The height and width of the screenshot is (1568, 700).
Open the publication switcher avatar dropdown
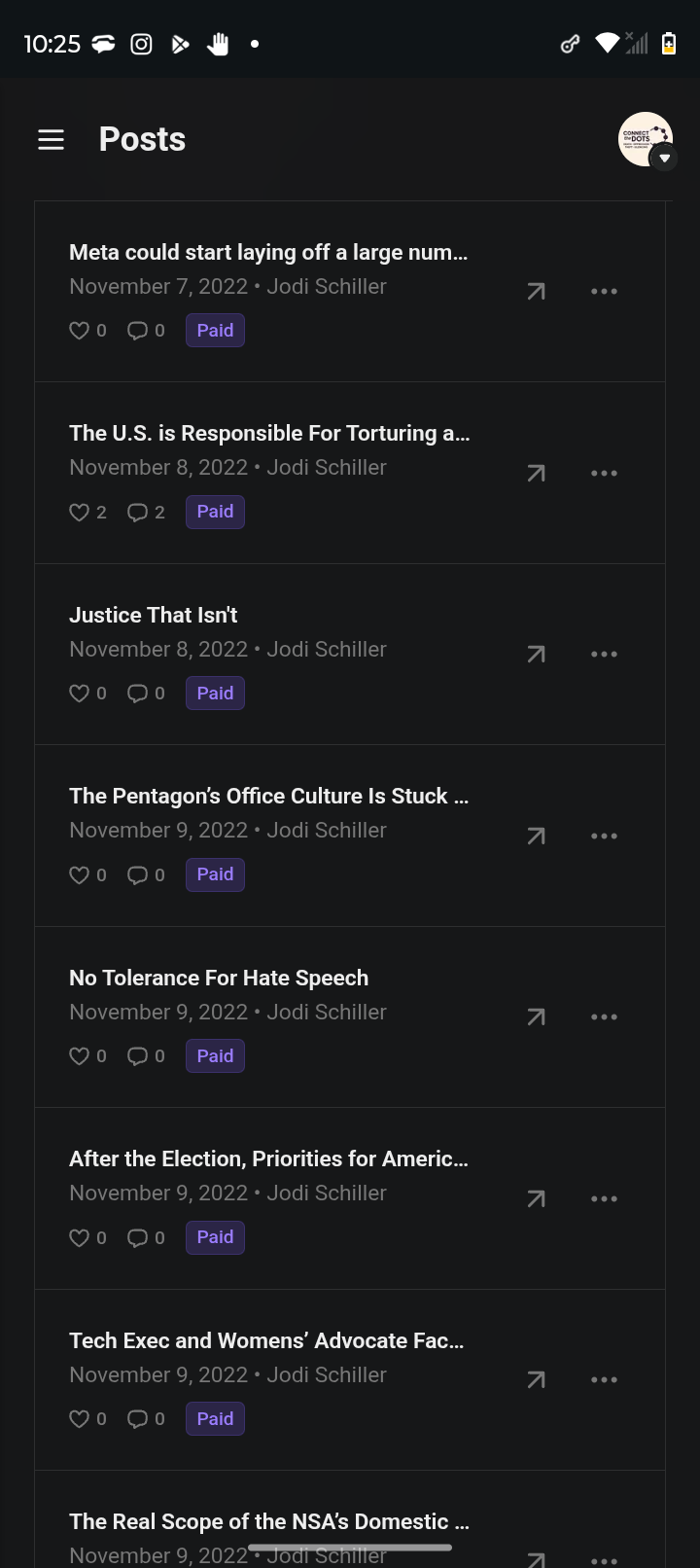point(647,140)
